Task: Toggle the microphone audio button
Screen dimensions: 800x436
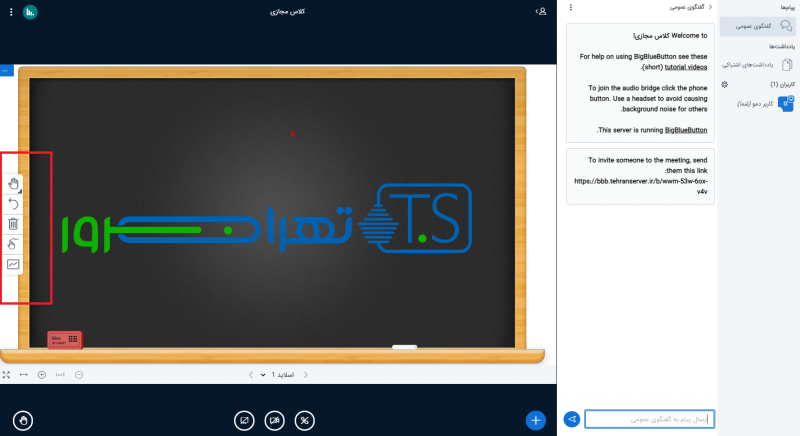Action: (306, 420)
